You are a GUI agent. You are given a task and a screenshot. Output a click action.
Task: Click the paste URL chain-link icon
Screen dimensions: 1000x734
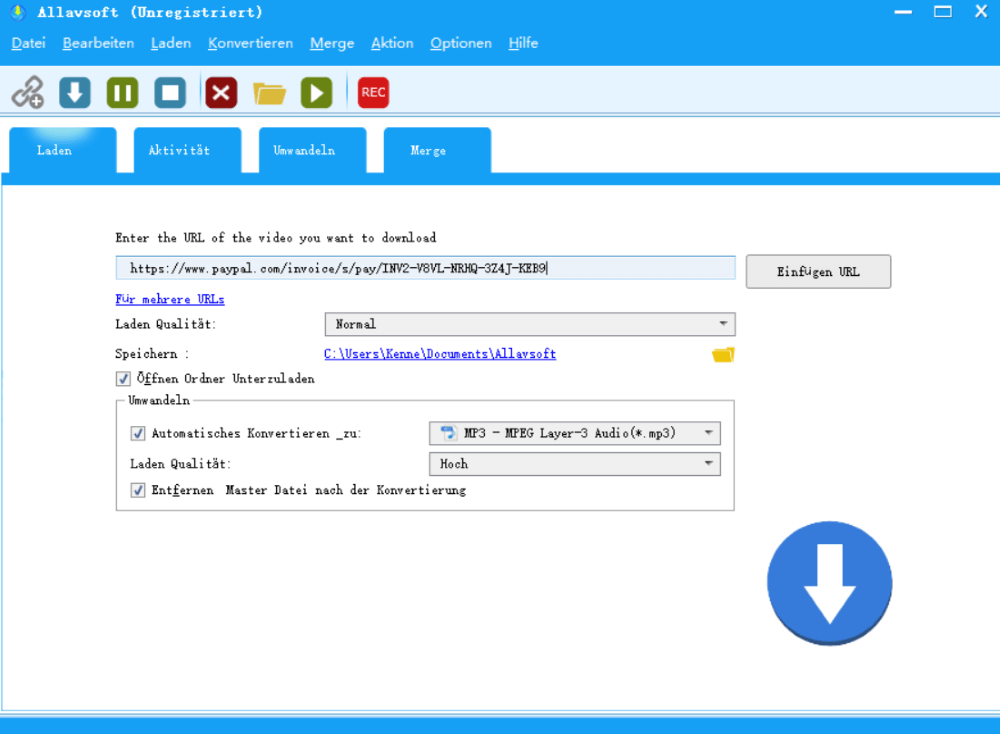28,92
